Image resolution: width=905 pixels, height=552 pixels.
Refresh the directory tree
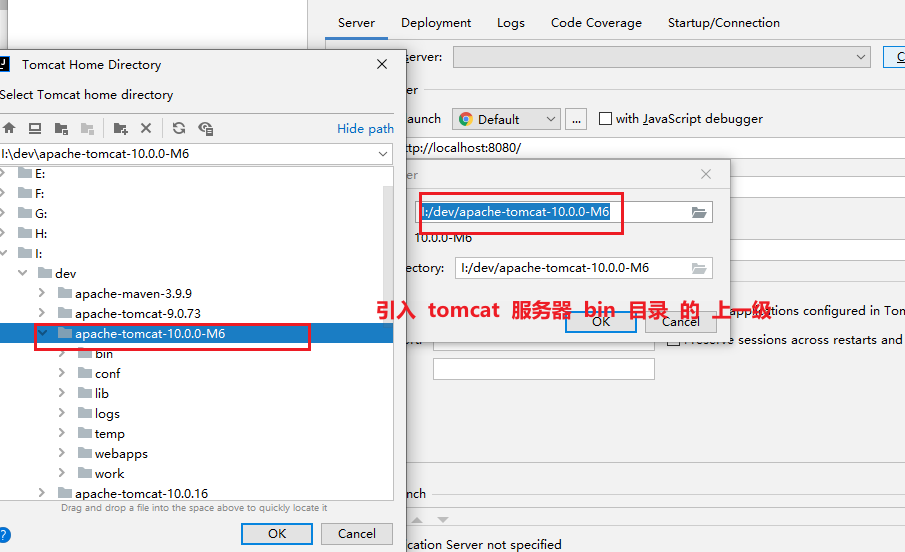(179, 128)
